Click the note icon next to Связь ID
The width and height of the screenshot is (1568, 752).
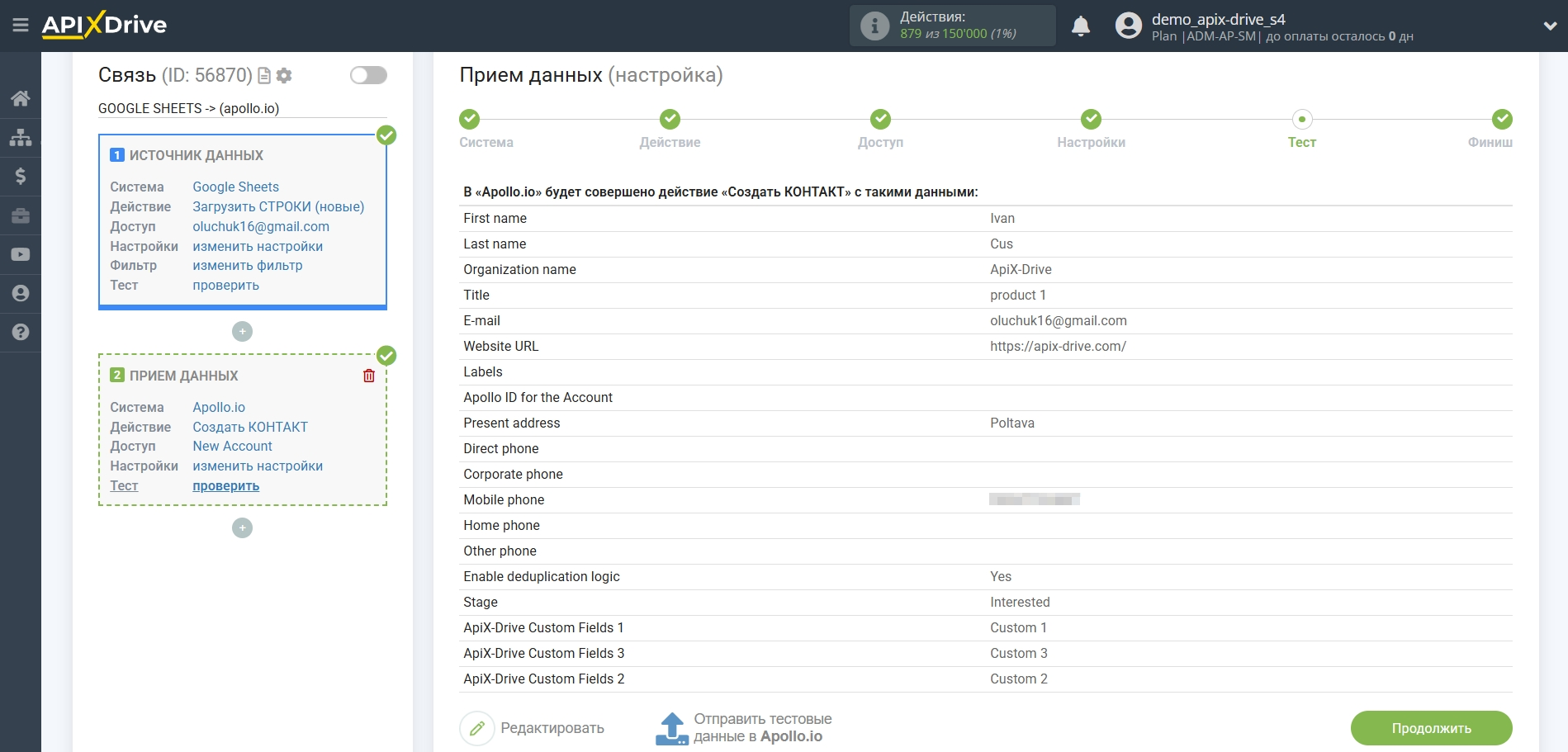tap(263, 75)
